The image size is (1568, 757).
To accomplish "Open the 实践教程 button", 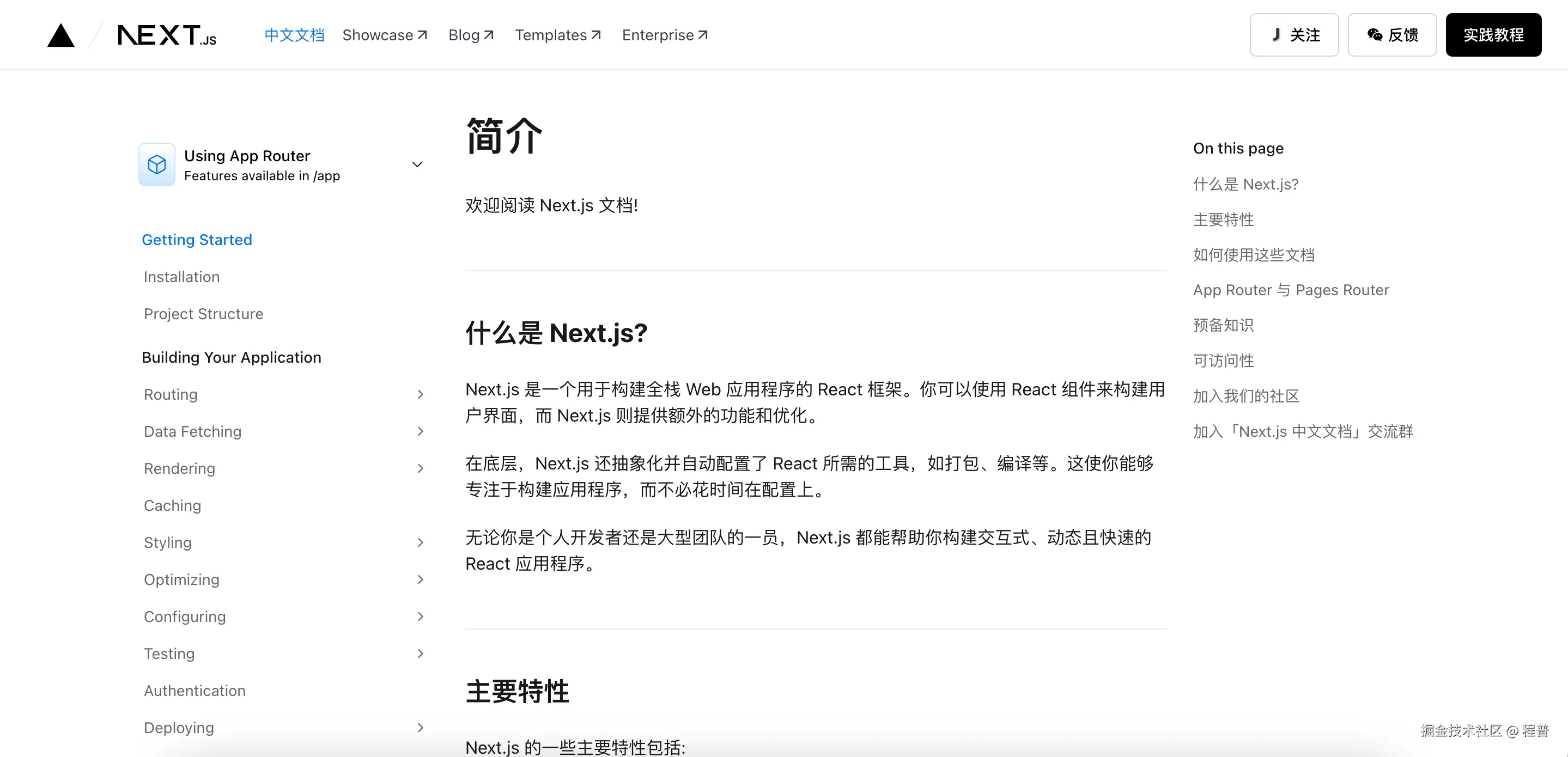I will (1493, 35).
